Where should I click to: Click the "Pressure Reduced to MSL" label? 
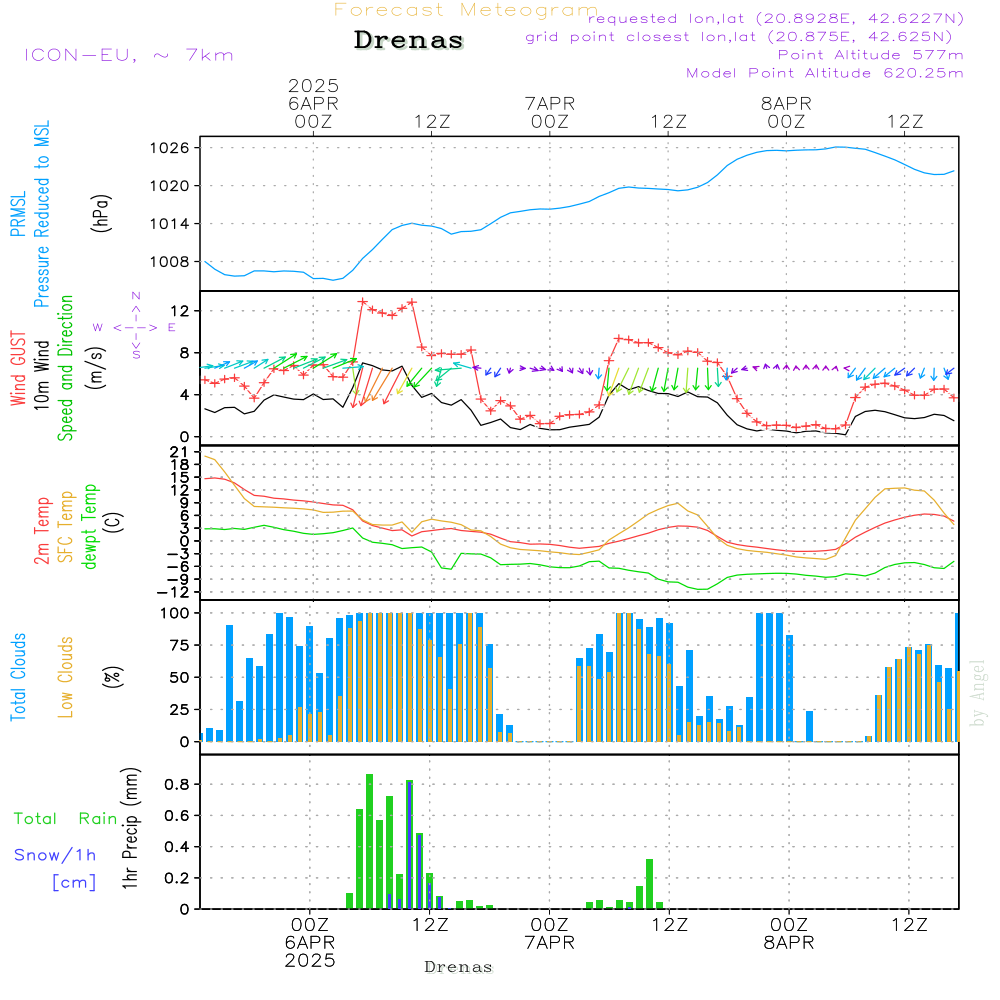[41, 214]
